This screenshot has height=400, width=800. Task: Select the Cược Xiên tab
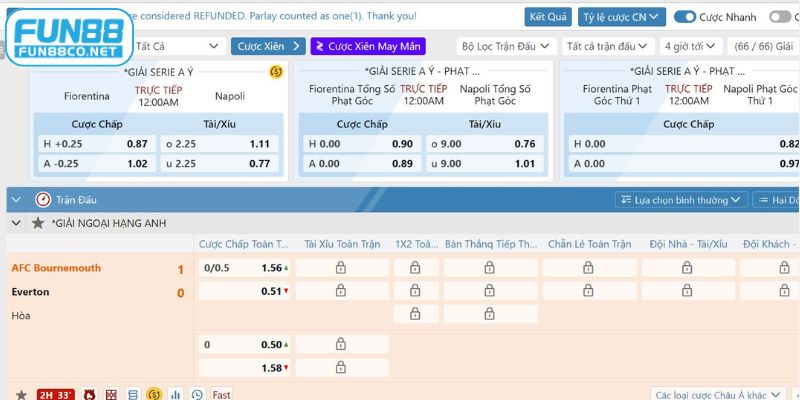268,46
